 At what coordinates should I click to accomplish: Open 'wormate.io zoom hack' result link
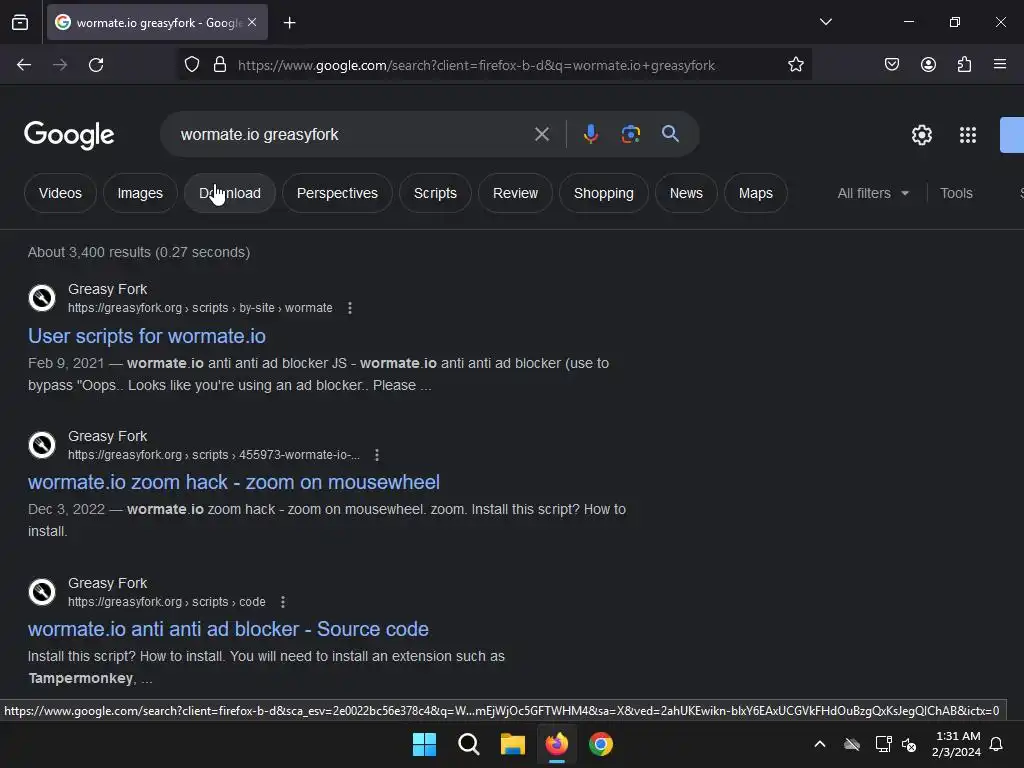[234, 482]
